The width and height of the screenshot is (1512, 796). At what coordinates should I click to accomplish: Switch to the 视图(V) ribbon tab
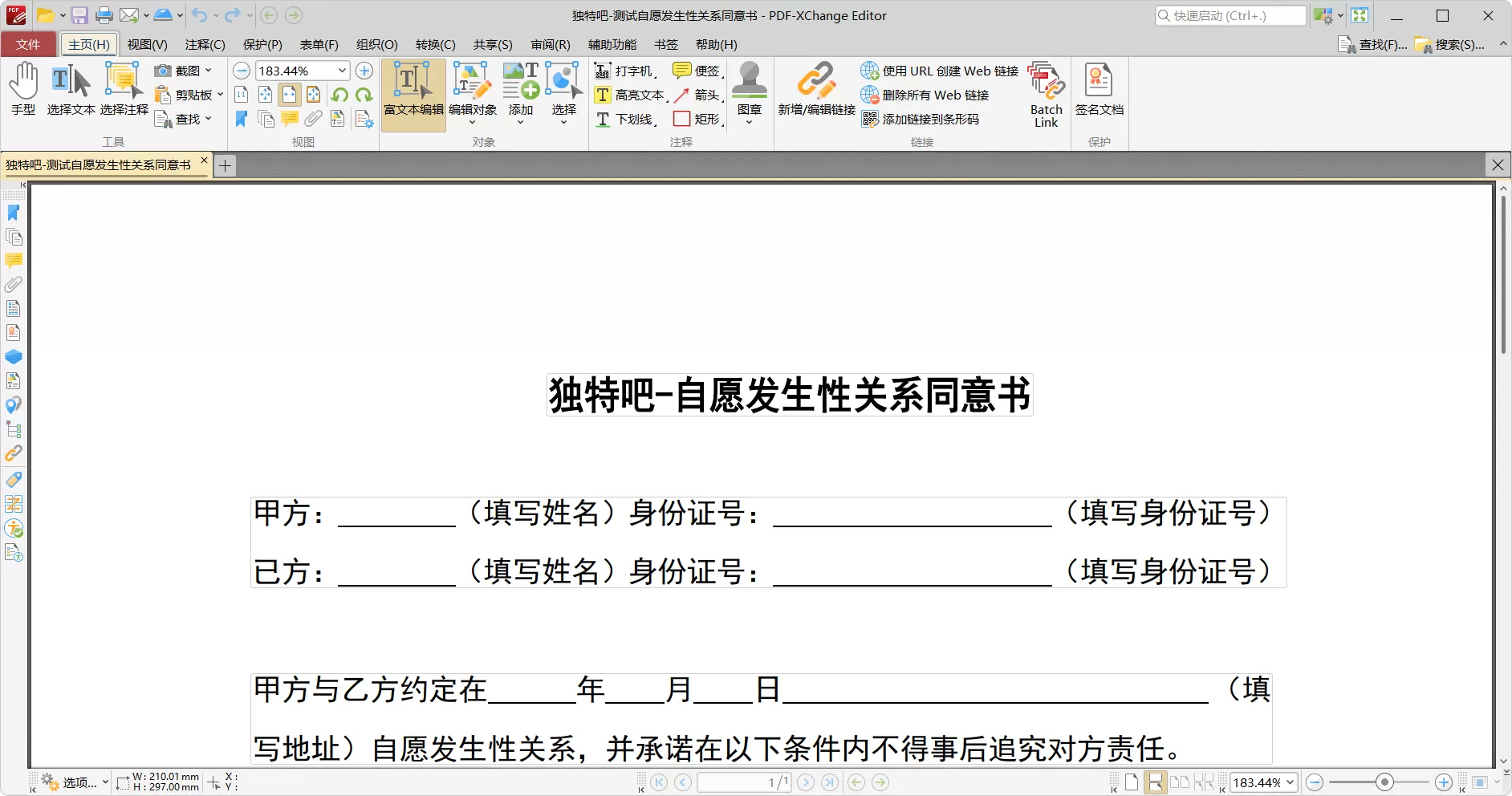147,44
